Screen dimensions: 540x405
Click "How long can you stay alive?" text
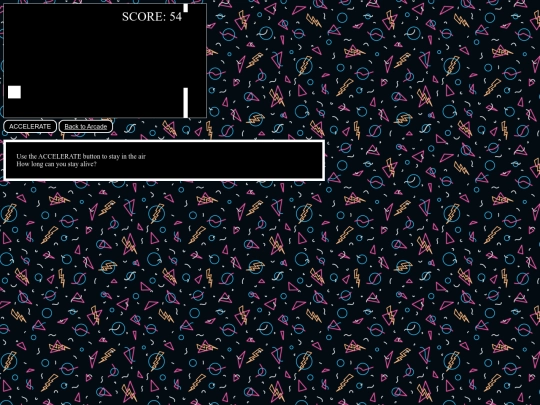(56, 164)
